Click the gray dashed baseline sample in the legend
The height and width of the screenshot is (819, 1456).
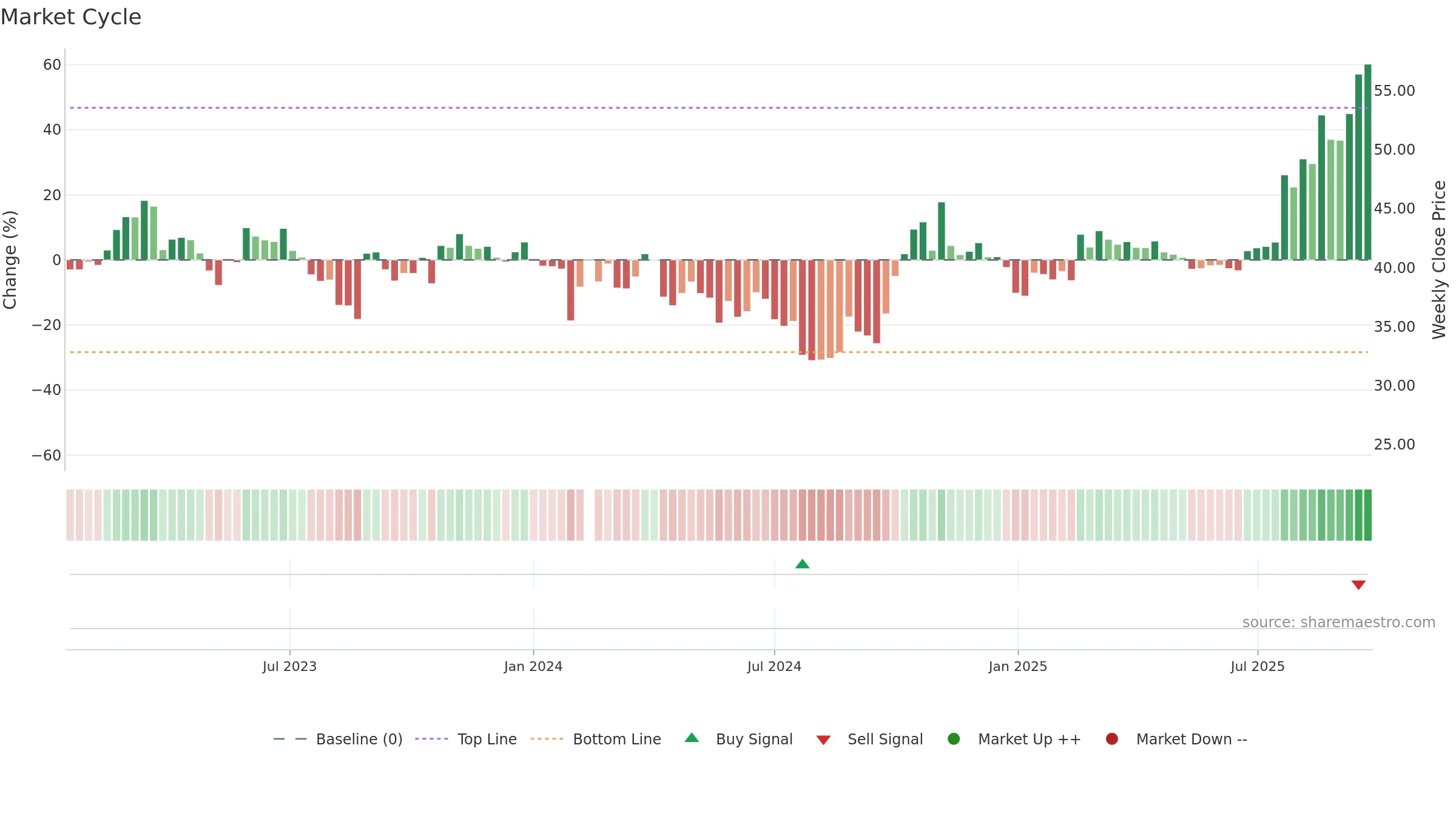click(x=290, y=739)
